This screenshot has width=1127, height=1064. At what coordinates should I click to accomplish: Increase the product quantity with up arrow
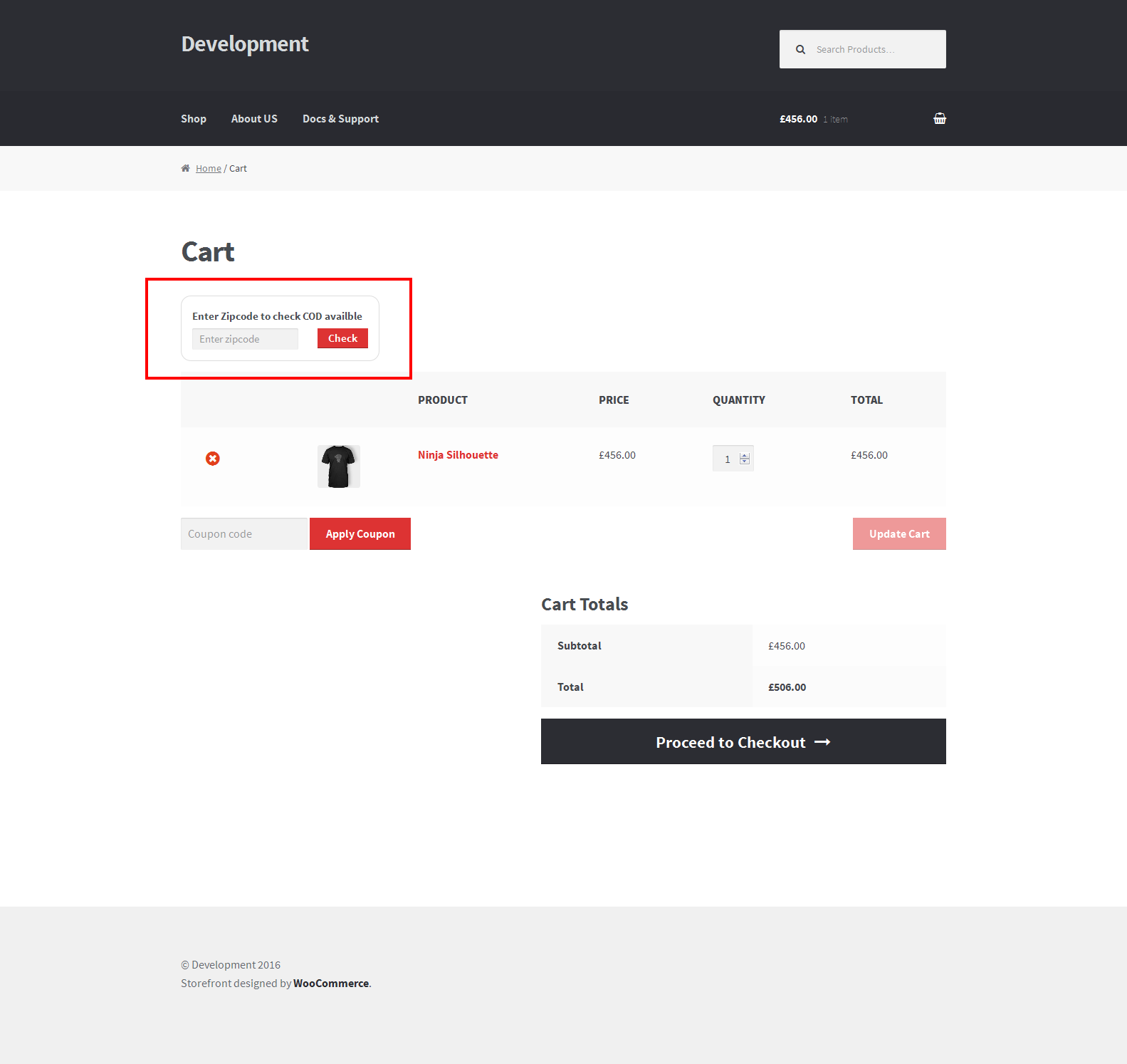tap(745, 456)
